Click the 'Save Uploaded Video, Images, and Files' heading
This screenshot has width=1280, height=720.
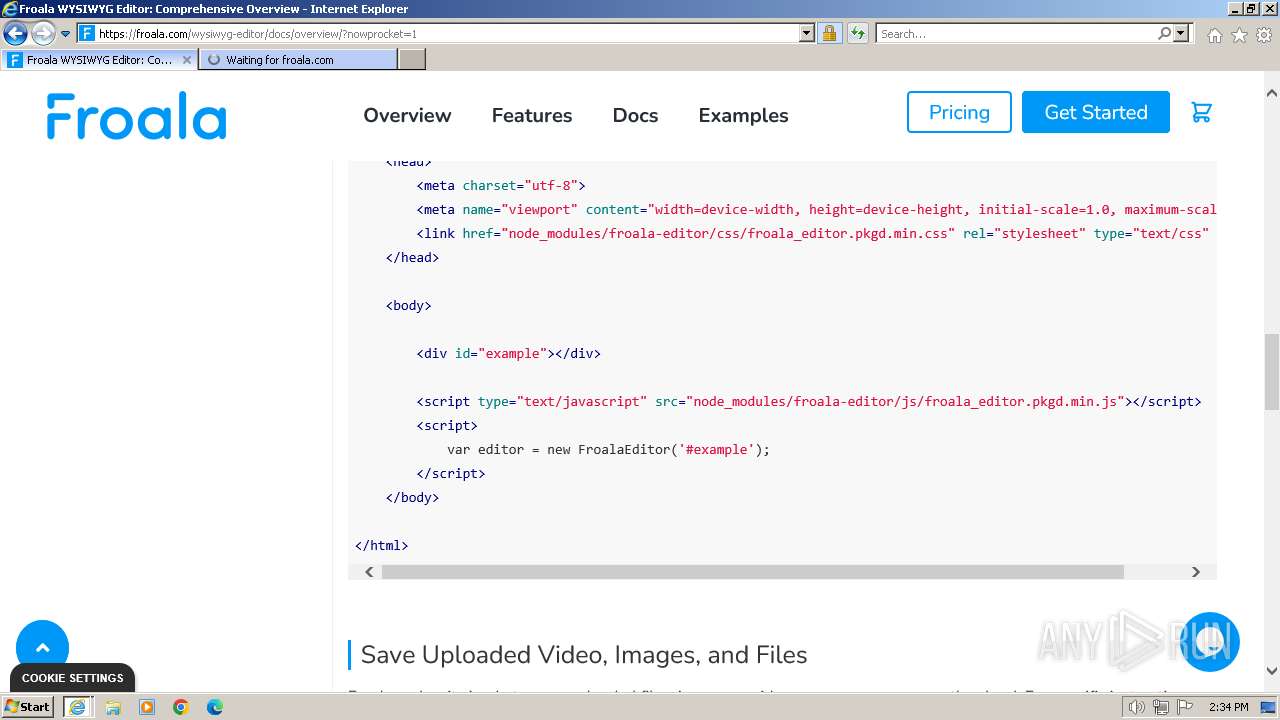[584, 655]
